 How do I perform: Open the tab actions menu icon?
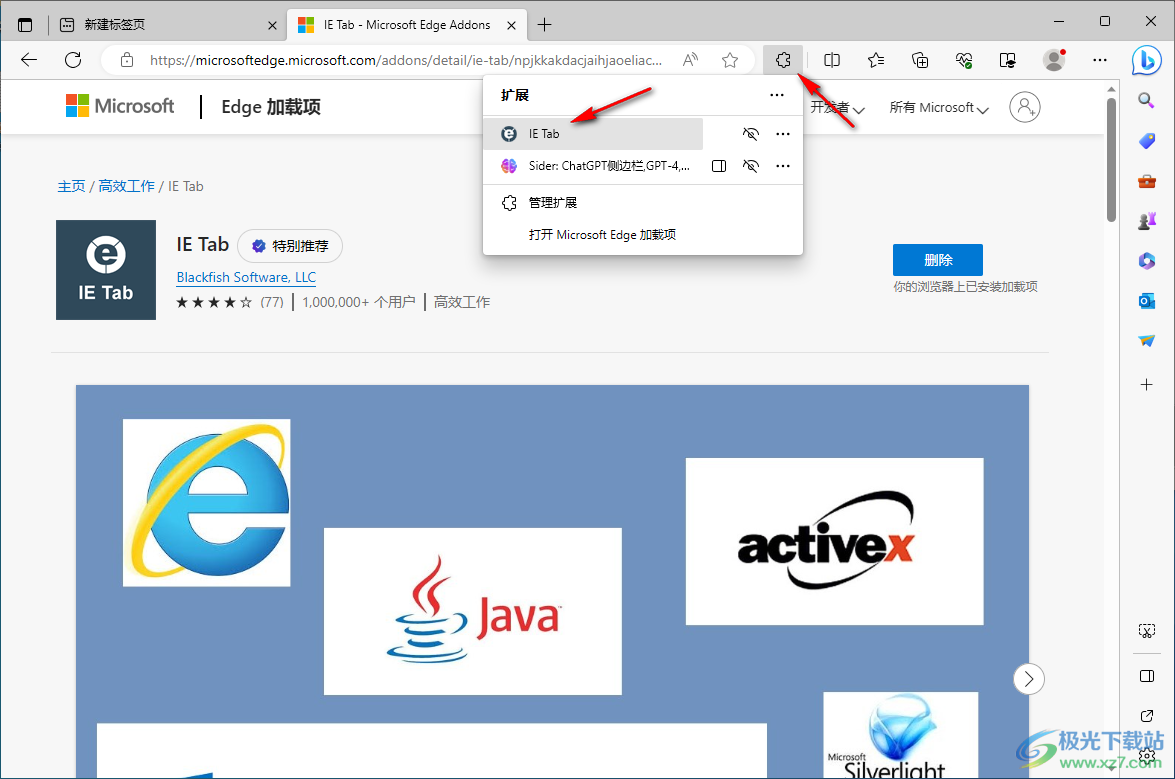[x=25, y=25]
